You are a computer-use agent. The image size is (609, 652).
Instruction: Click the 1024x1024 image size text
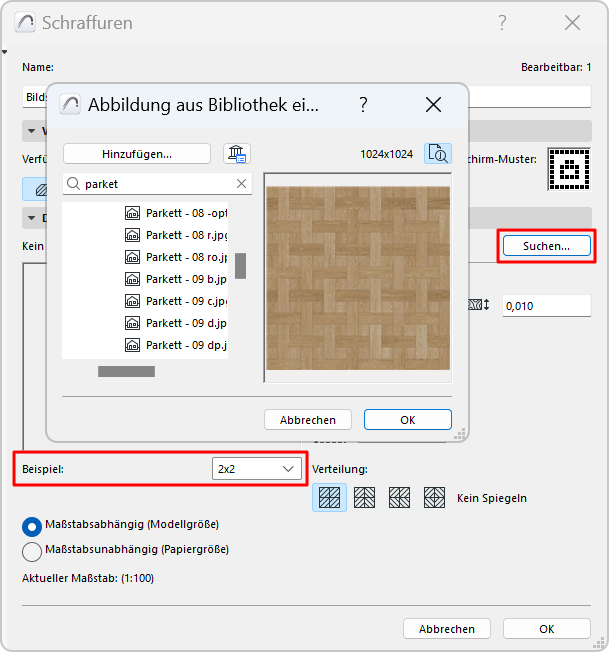pos(386,154)
